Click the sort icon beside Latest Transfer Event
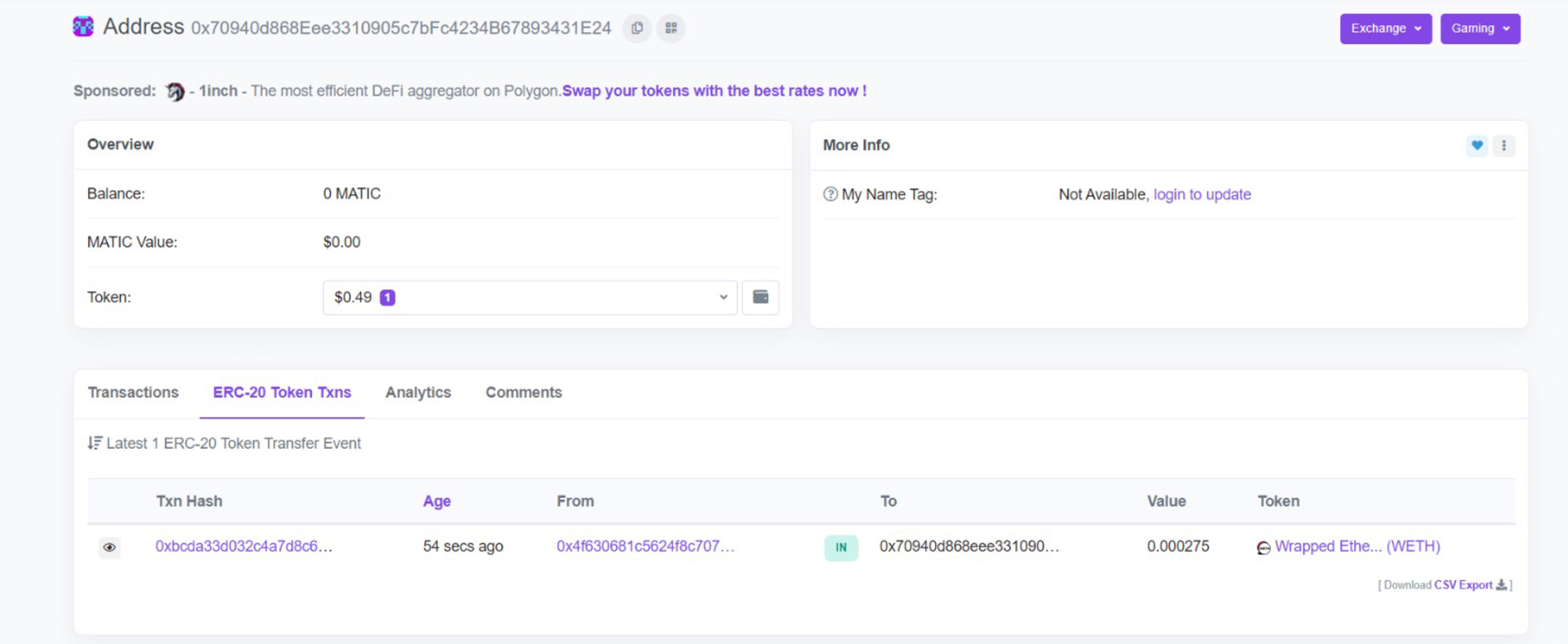The width and height of the screenshot is (1568, 644). click(95, 443)
